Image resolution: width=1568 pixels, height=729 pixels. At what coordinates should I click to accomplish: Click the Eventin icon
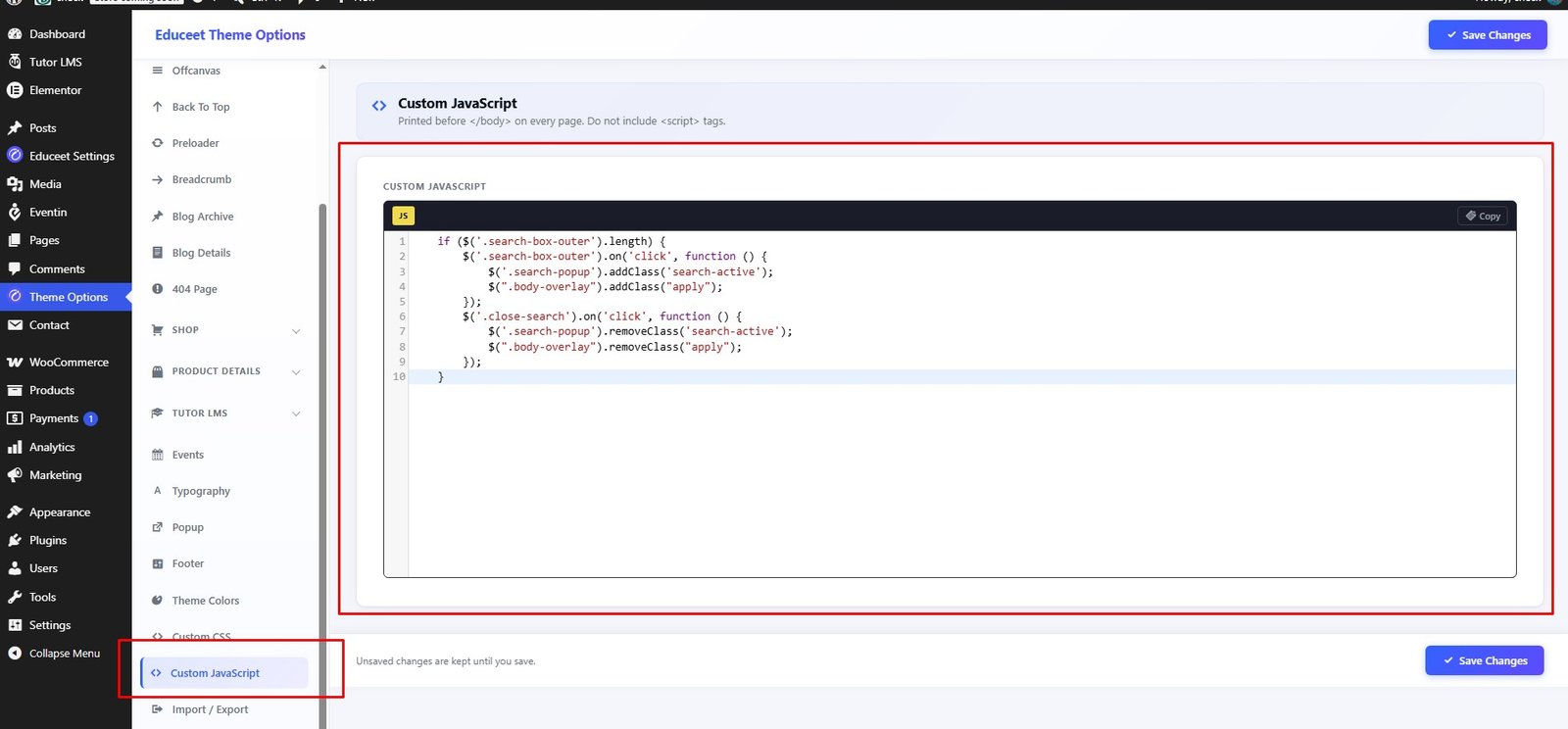pyautogui.click(x=15, y=213)
